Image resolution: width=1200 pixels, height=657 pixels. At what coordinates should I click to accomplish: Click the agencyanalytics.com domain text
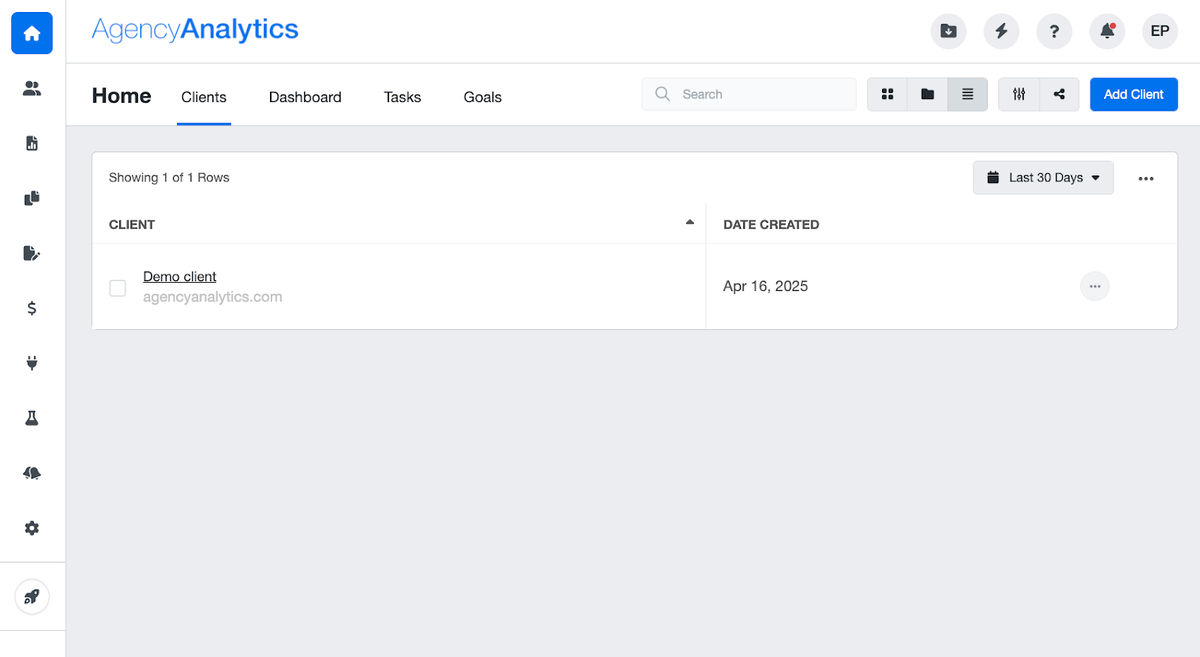coord(213,297)
